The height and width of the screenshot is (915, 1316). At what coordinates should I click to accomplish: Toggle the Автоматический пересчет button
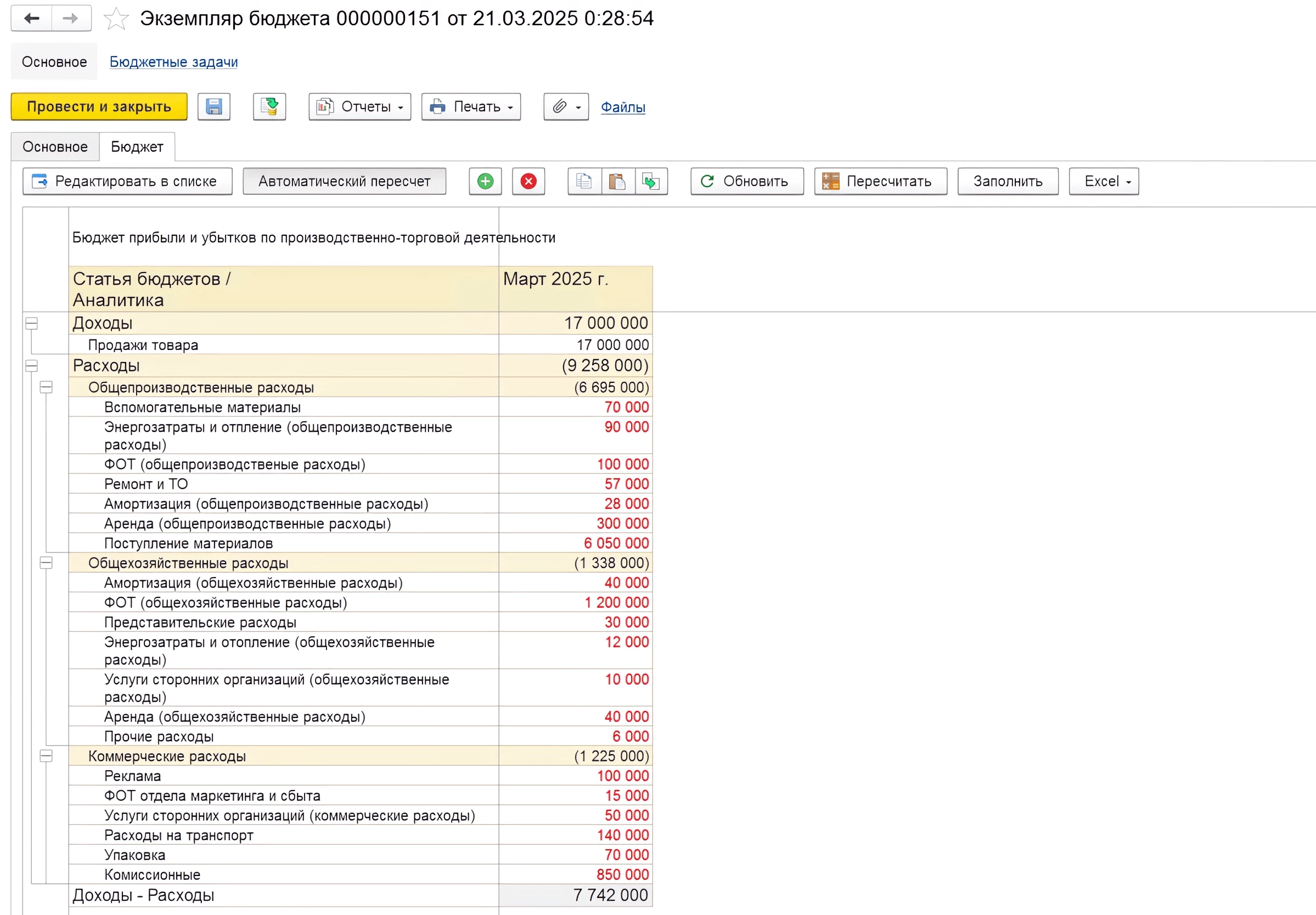pos(344,182)
